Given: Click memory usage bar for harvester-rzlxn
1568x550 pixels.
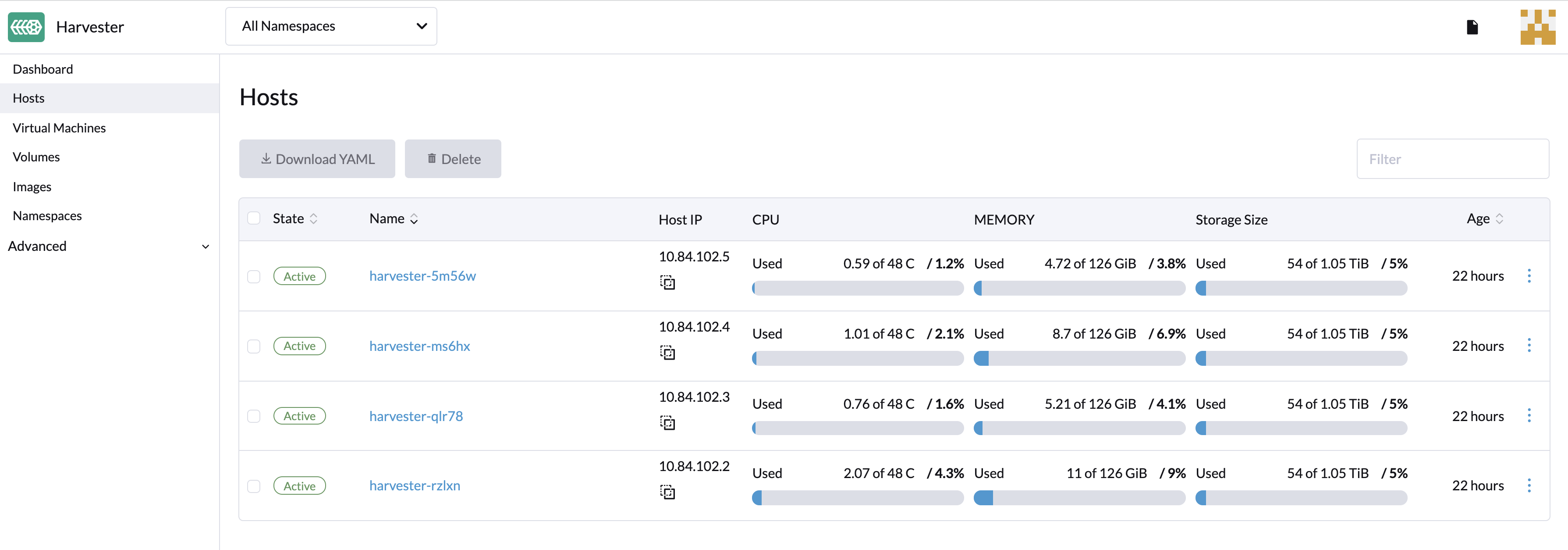Looking at the screenshot, I should 1079,498.
